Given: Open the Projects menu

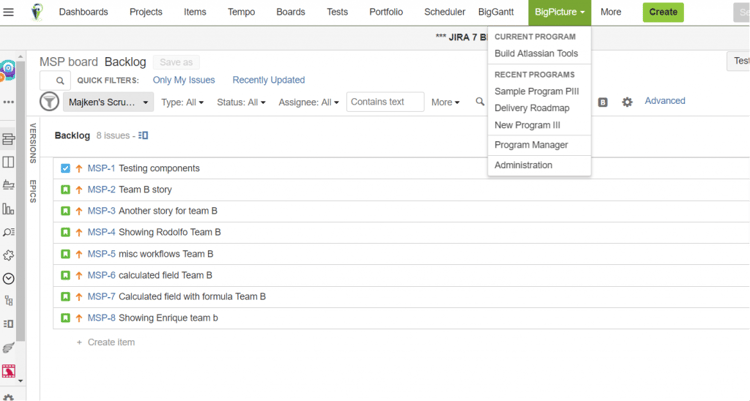Looking at the screenshot, I should [x=146, y=12].
